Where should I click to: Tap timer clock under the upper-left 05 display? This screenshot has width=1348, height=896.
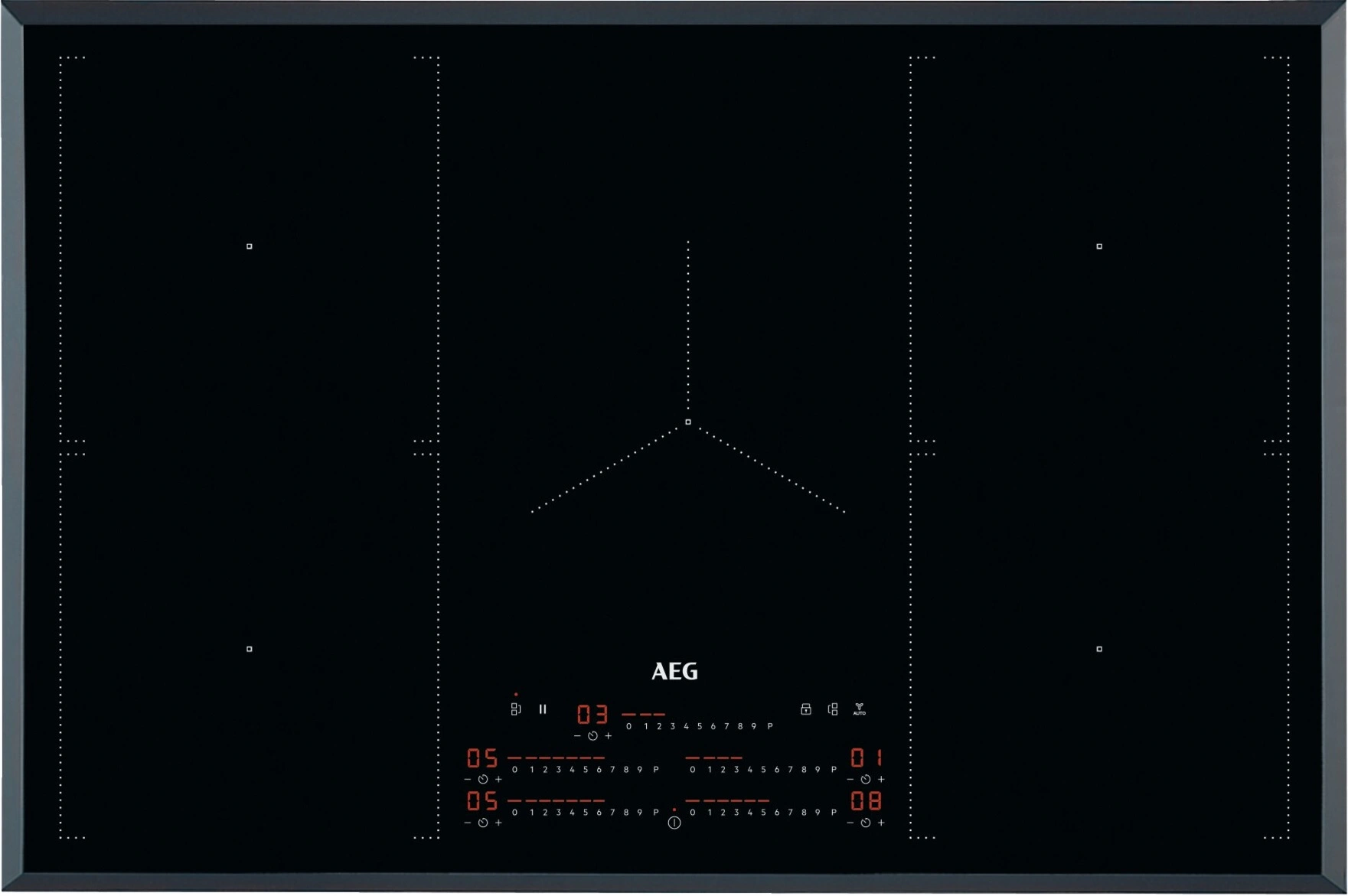tap(483, 780)
